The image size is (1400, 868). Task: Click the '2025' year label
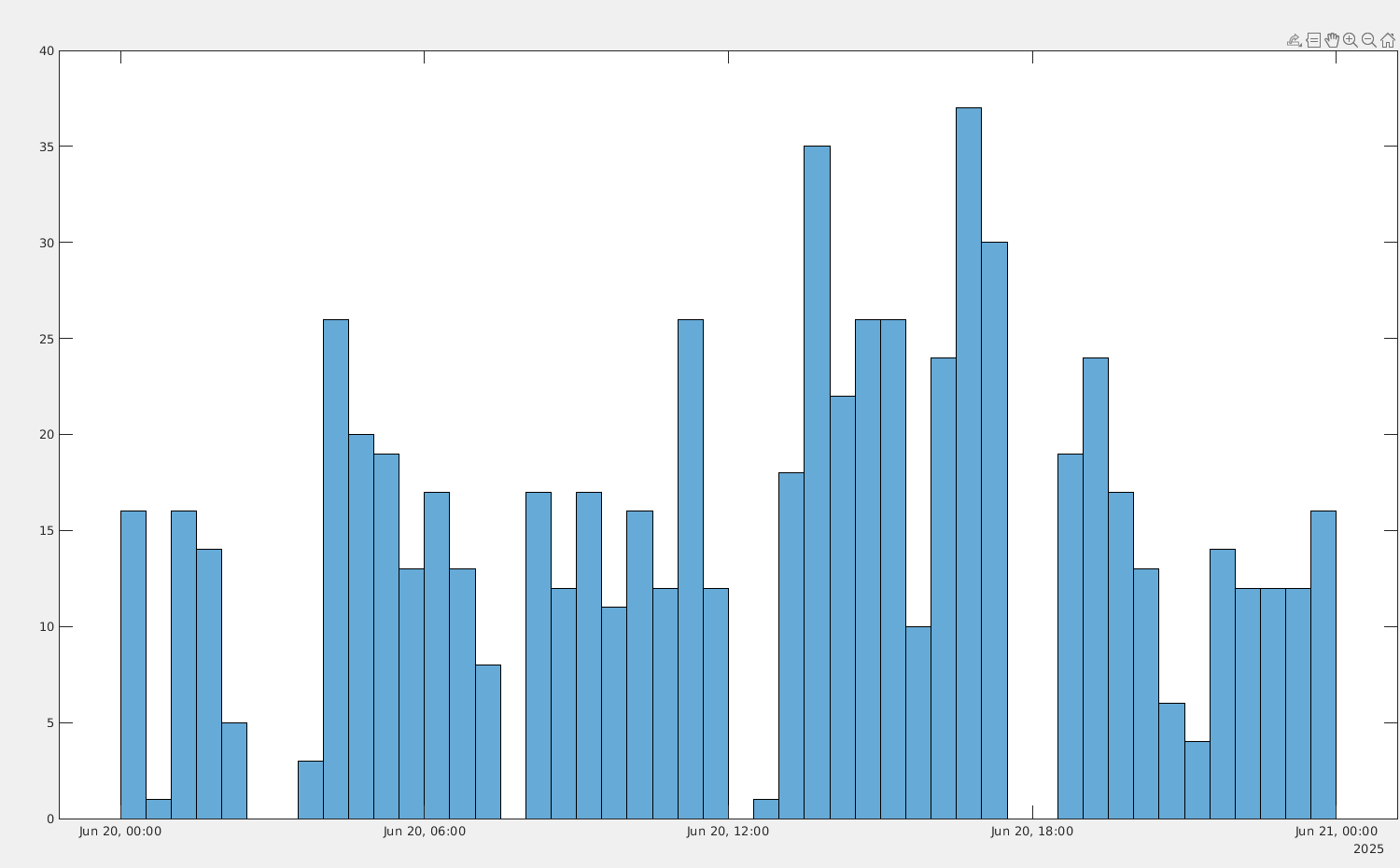click(x=1369, y=848)
